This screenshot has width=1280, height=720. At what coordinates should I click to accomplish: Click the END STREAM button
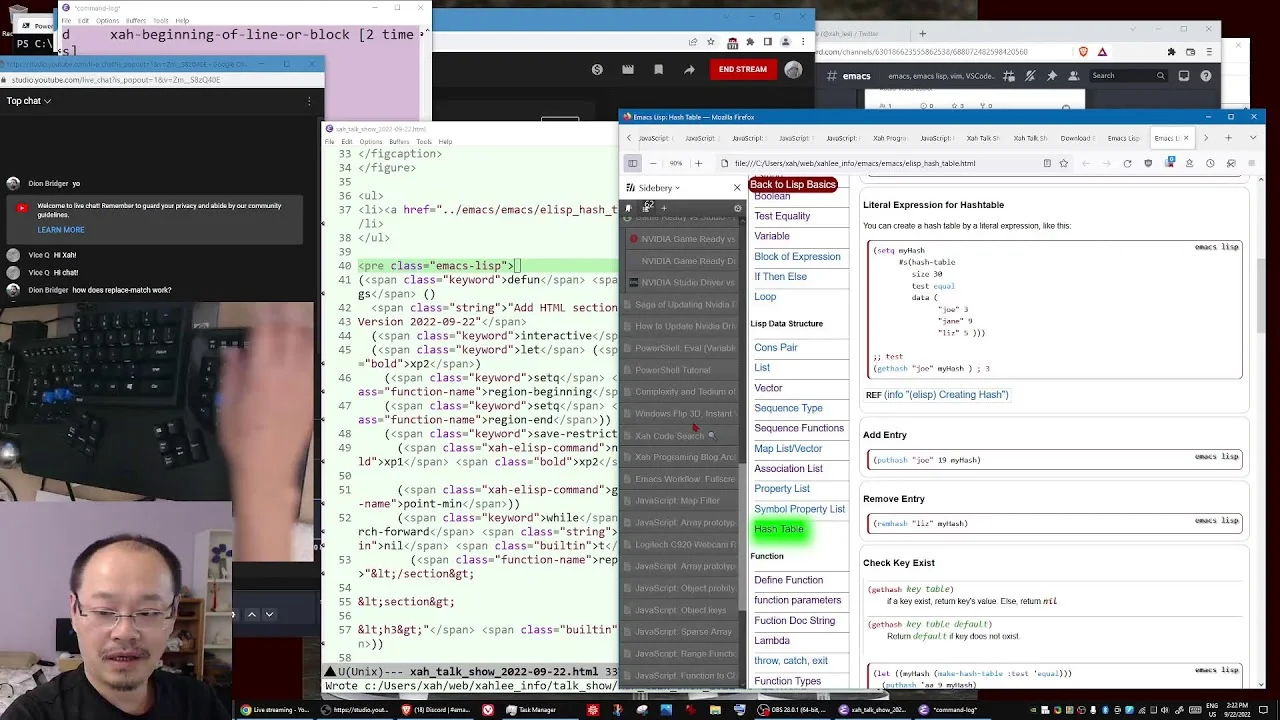[x=743, y=70]
